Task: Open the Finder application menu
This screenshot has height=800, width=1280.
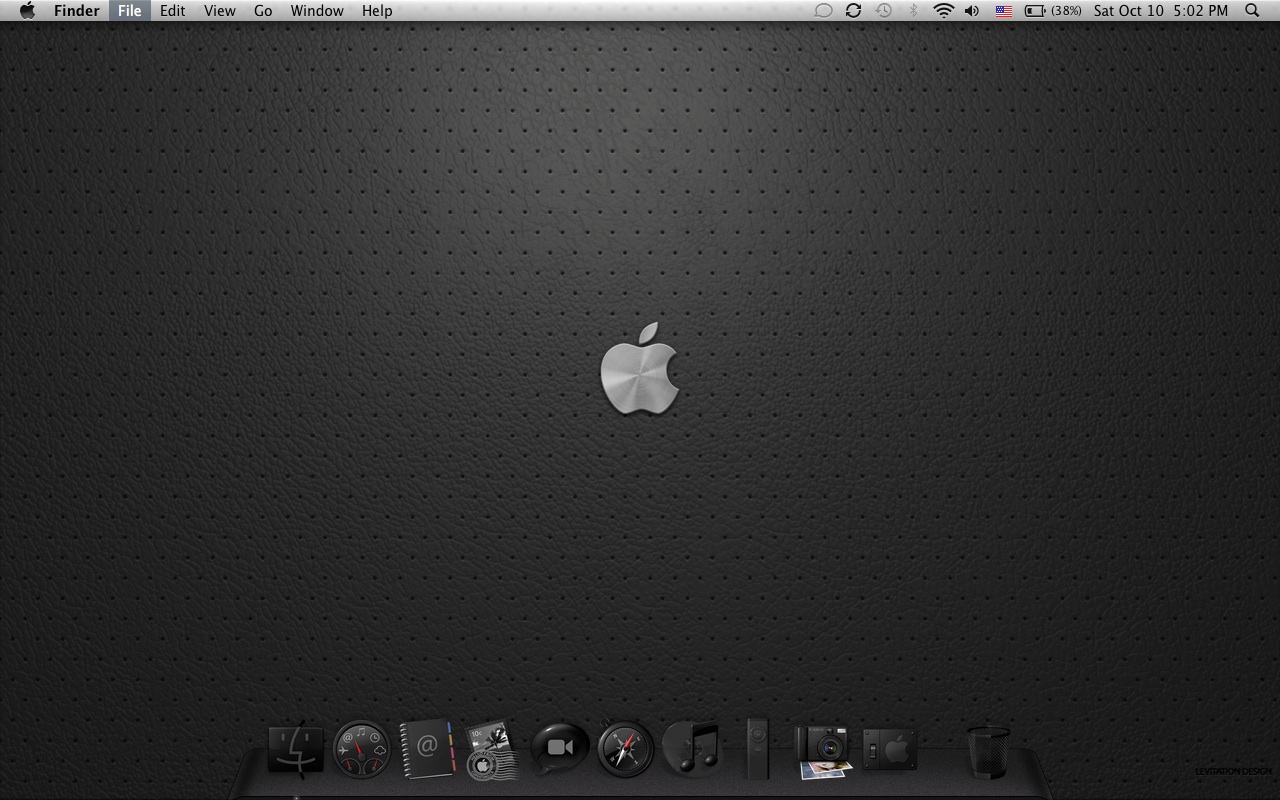Action: [x=76, y=11]
